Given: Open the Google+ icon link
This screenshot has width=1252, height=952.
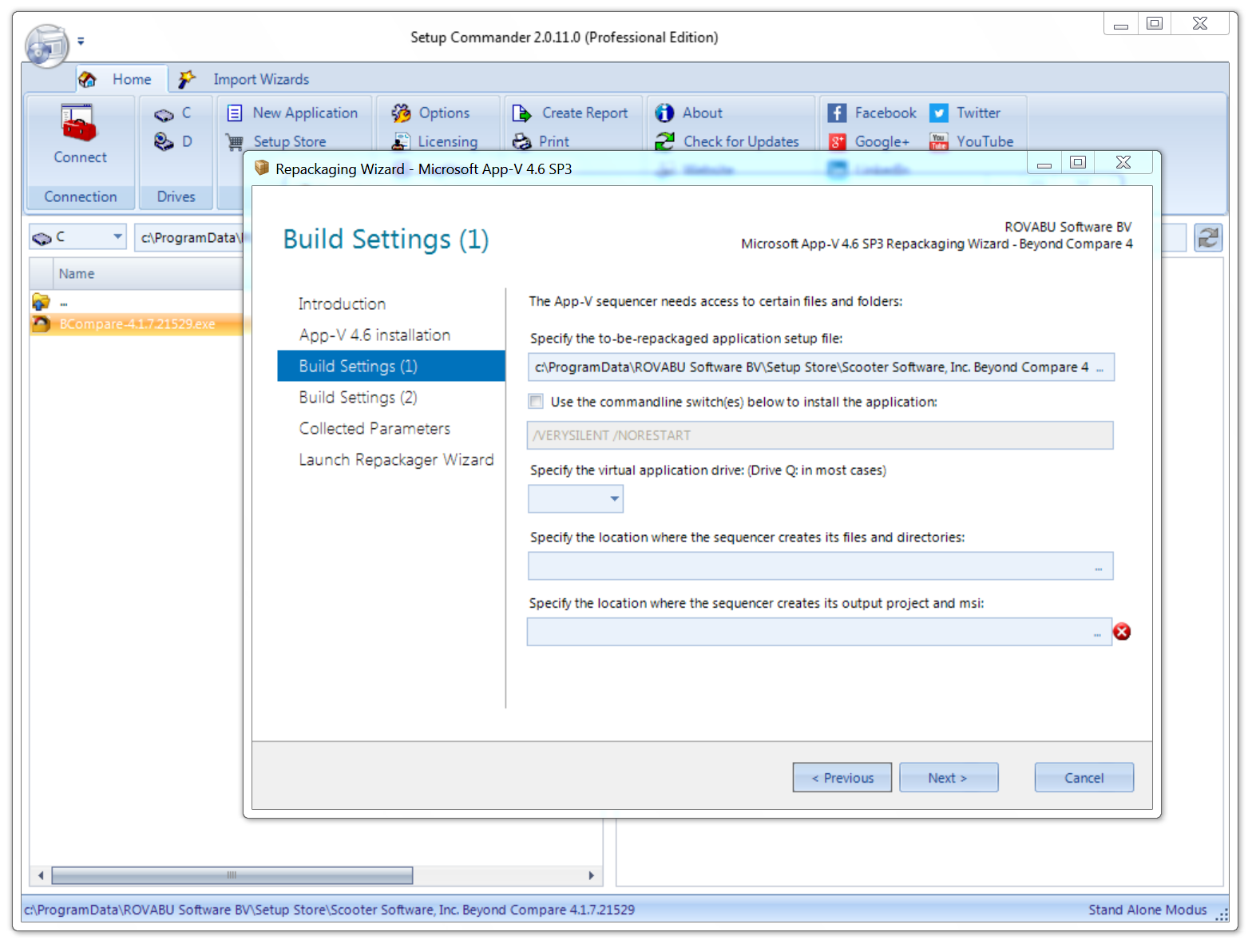Looking at the screenshot, I should point(837,142).
